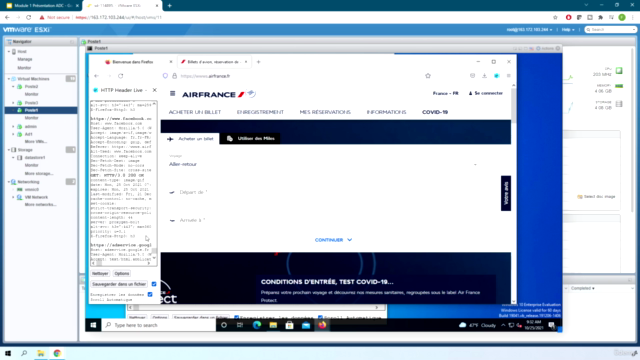Expand the admin VM tree node

(13, 127)
